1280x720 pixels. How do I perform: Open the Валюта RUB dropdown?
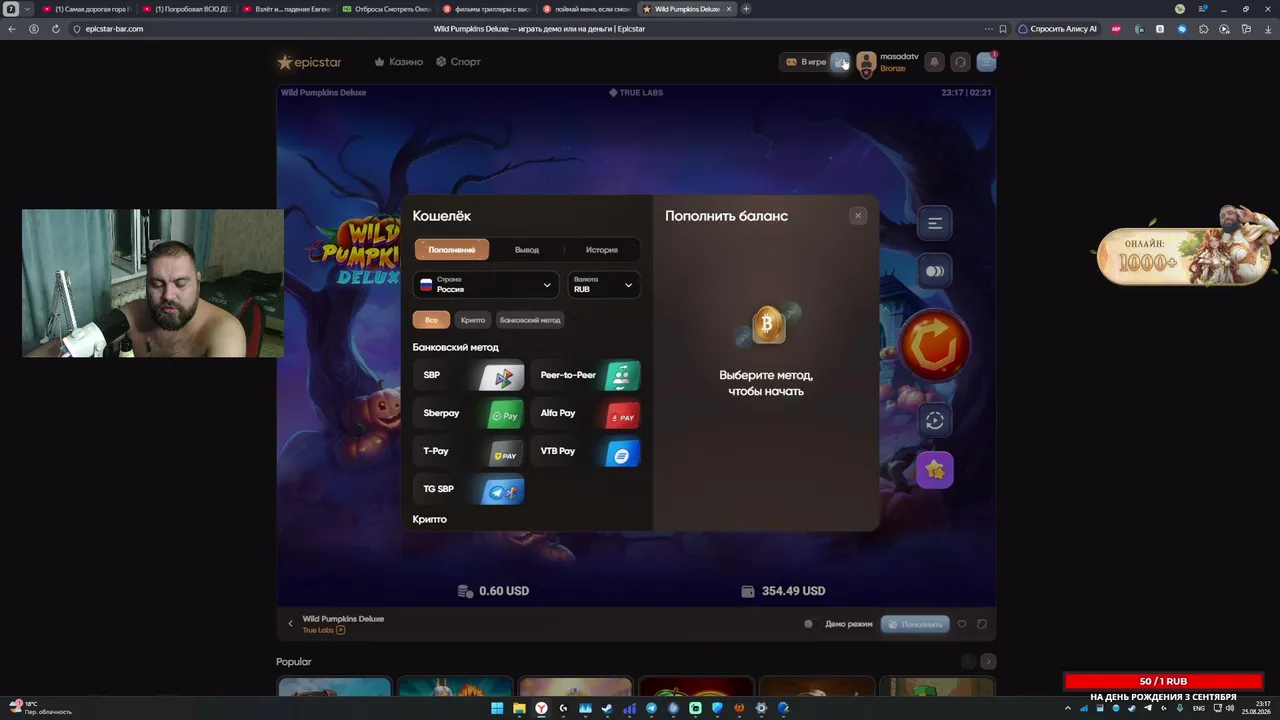coord(604,285)
